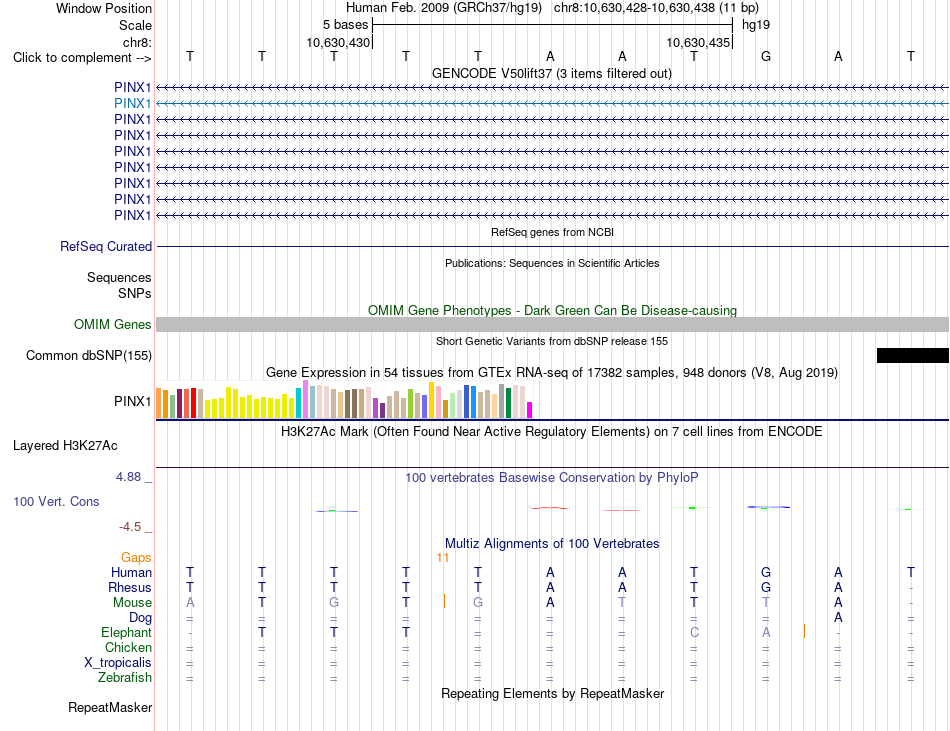Click the RepeatMasker track label
The width and height of the screenshot is (950, 731).
click(110, 707)
